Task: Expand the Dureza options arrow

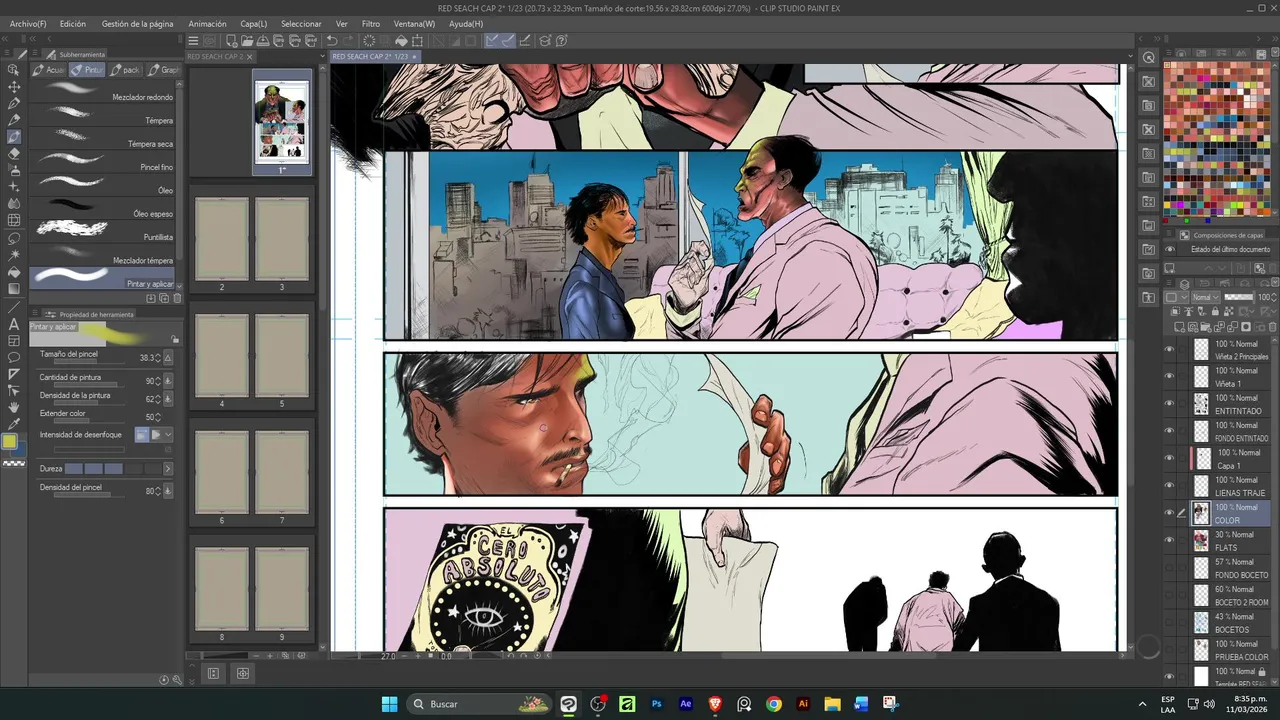Action: point(168,468)
